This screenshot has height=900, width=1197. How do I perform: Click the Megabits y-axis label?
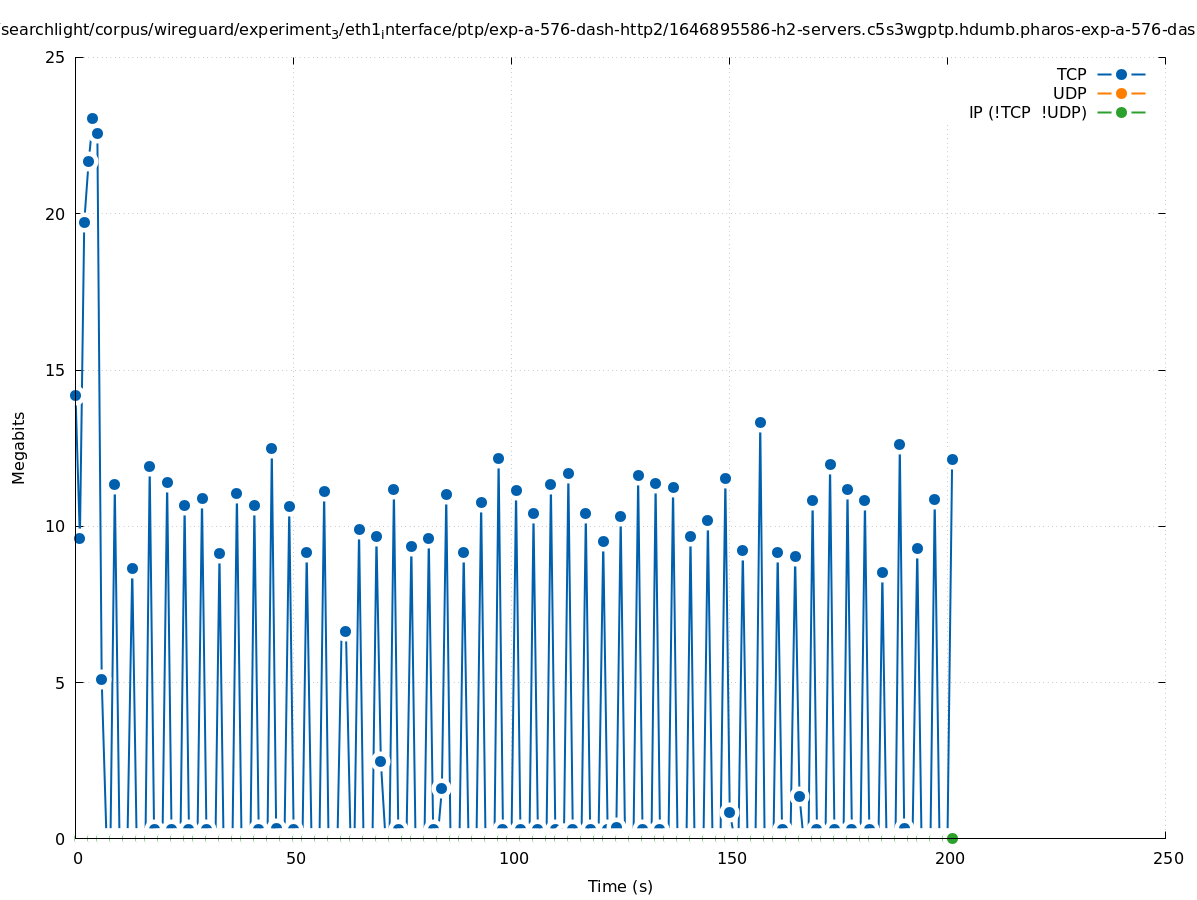pyautogui.click(x=19, y=447)
